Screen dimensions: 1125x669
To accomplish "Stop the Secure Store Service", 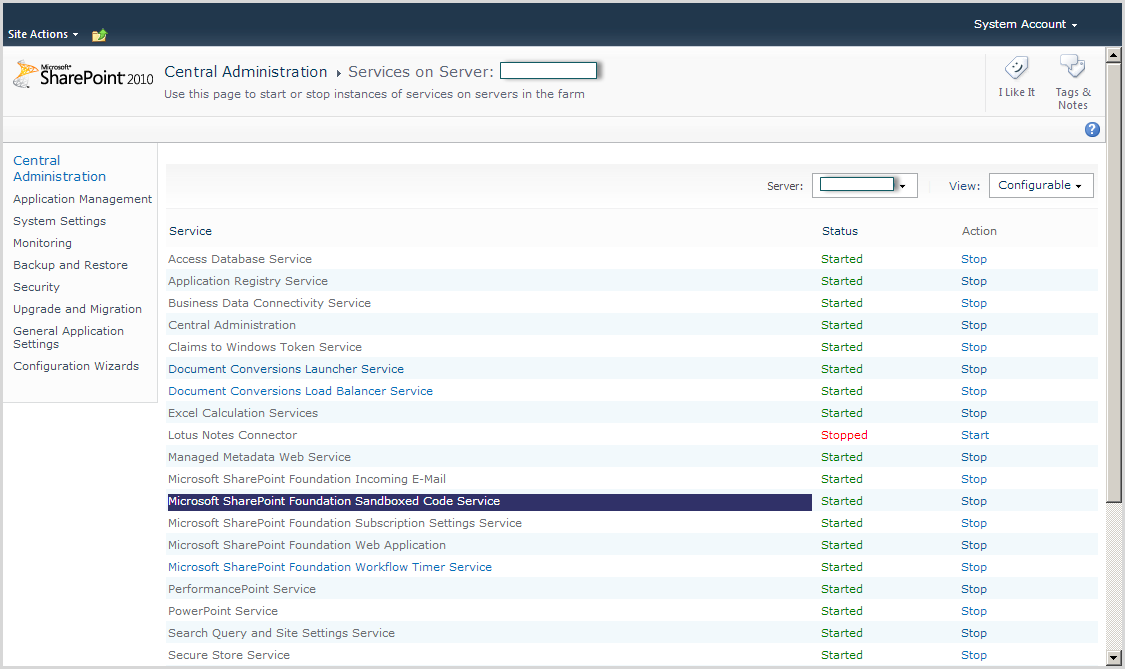I will click(974, 655).
